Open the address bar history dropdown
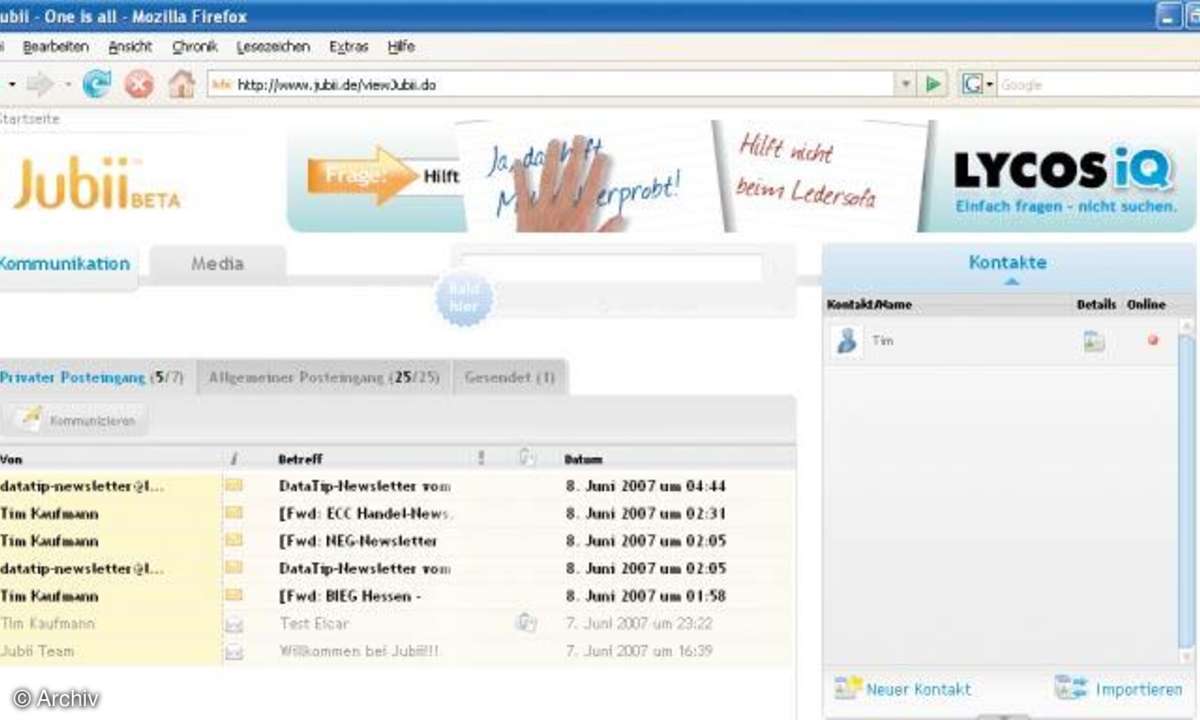The image size is (1200, 720). click(906, 85)
